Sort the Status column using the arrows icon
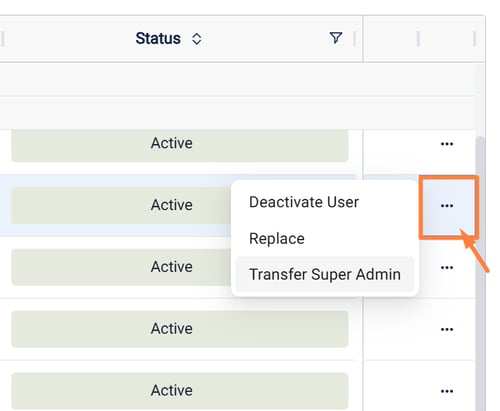Image resolution: width=500 pixels, height=411 pixels. (197, 39)
